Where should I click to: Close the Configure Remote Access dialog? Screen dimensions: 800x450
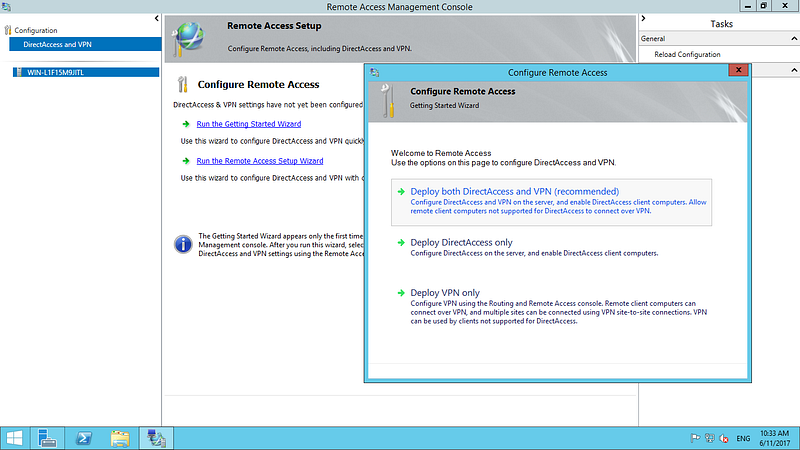coord(738,70)
